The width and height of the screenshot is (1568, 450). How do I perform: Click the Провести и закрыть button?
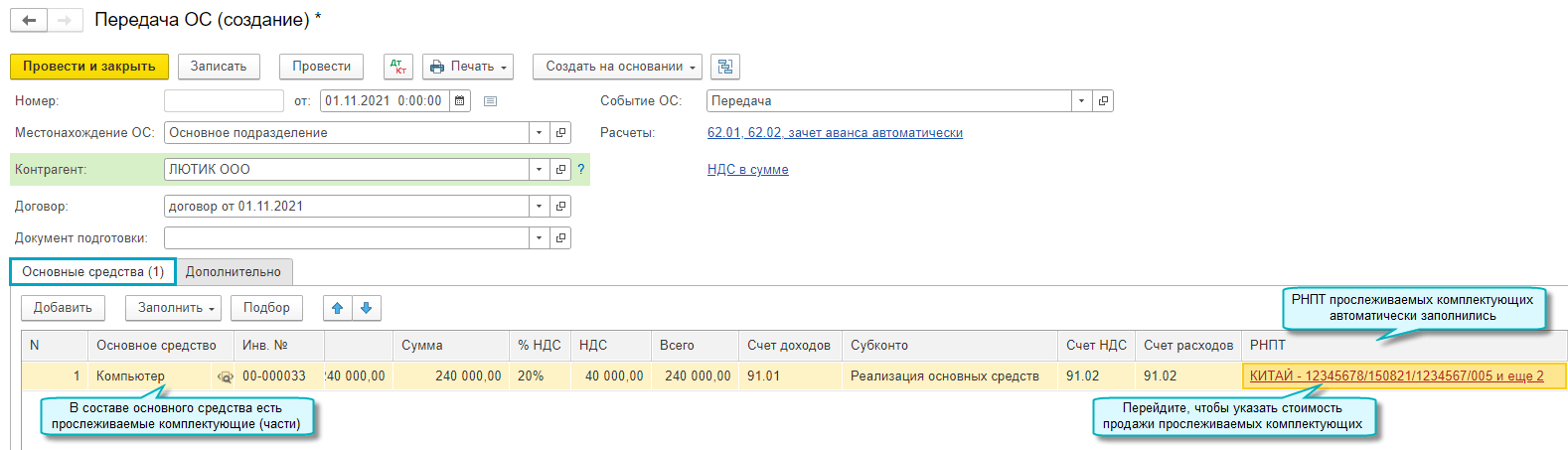coord(89,67)
